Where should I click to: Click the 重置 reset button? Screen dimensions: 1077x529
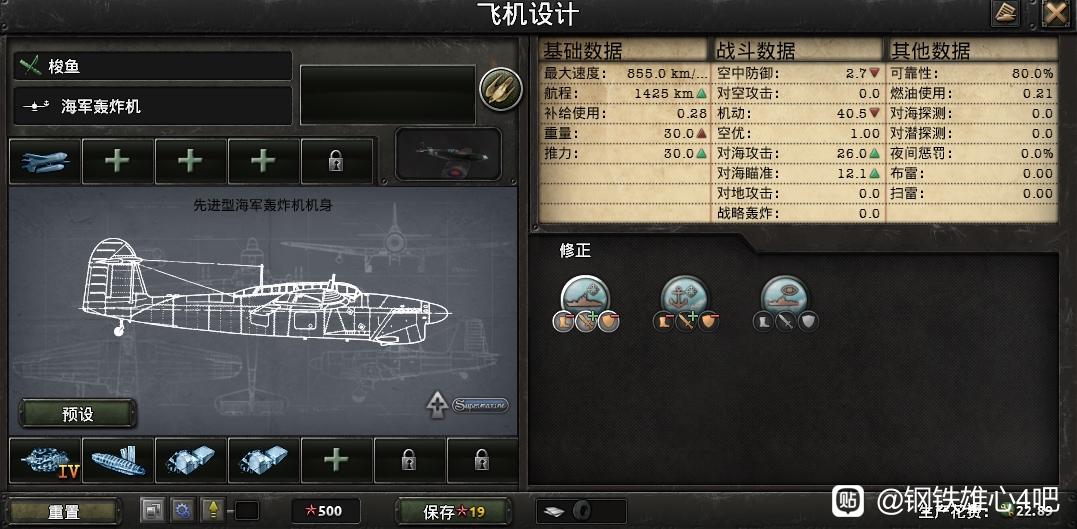pyautogui.click(x=64, y=512)
